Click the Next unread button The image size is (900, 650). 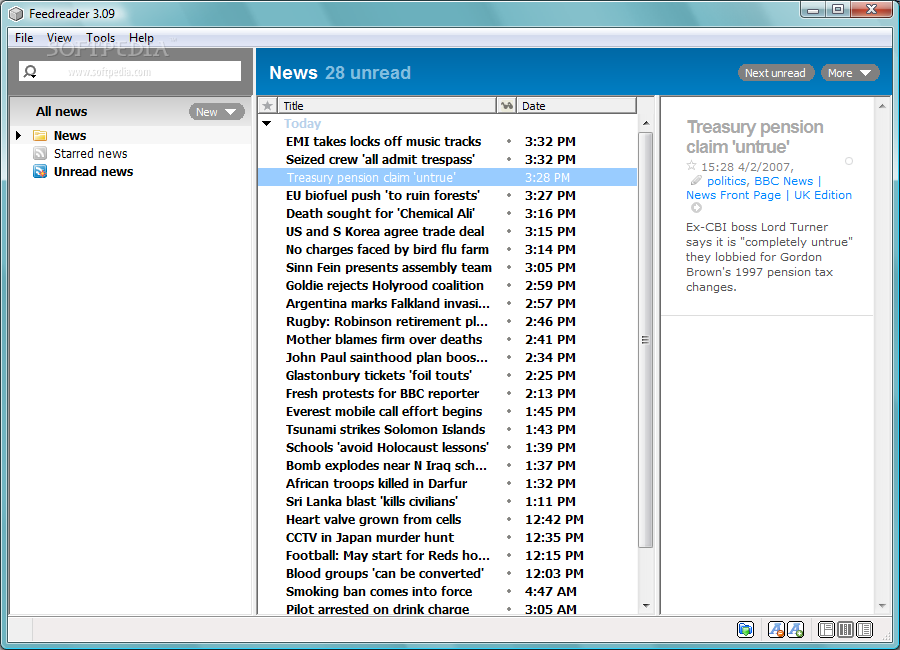(775, 73)
